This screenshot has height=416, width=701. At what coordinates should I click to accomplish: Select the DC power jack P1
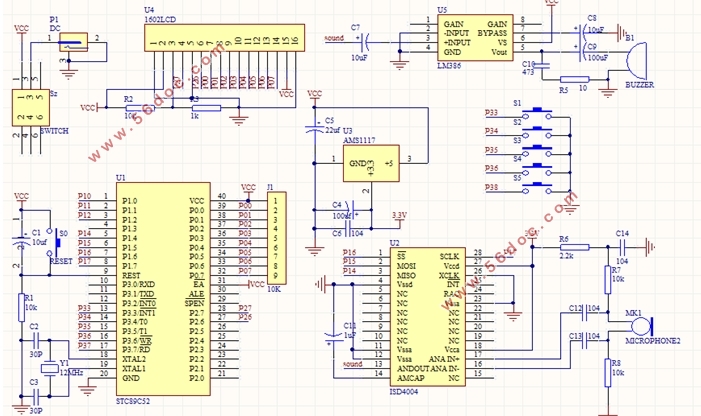73,42
